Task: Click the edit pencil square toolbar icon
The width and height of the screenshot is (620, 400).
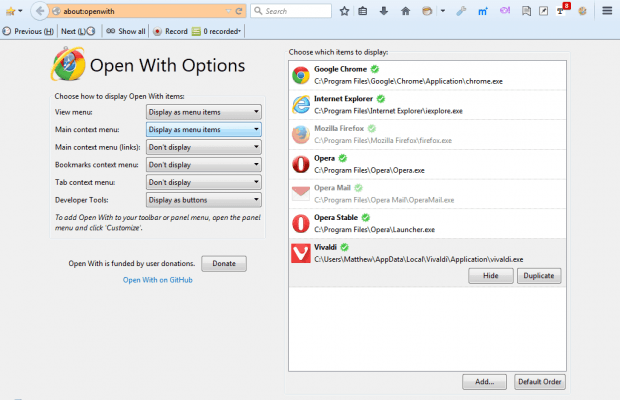Action: click(x=544, y=11)
